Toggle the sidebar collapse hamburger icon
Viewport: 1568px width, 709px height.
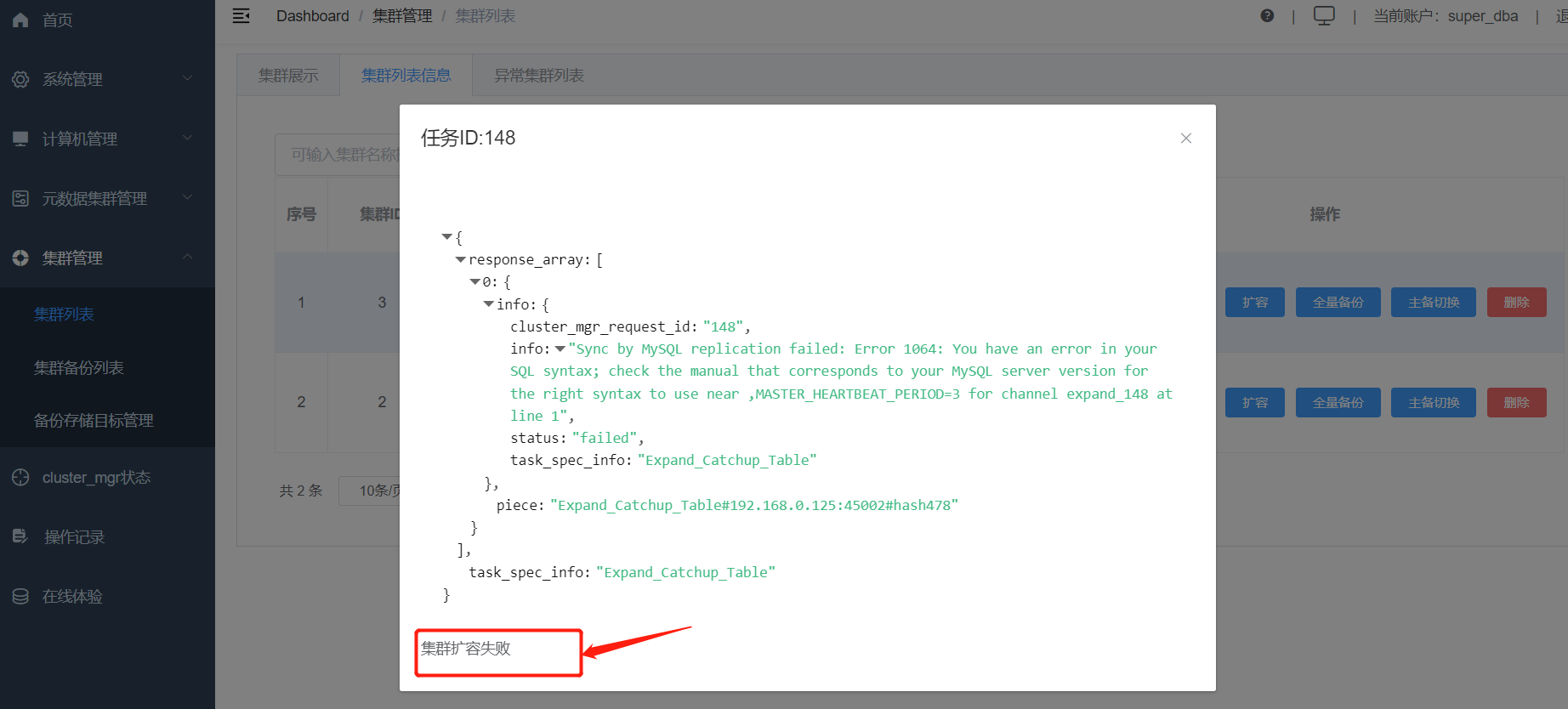point(241,16)
